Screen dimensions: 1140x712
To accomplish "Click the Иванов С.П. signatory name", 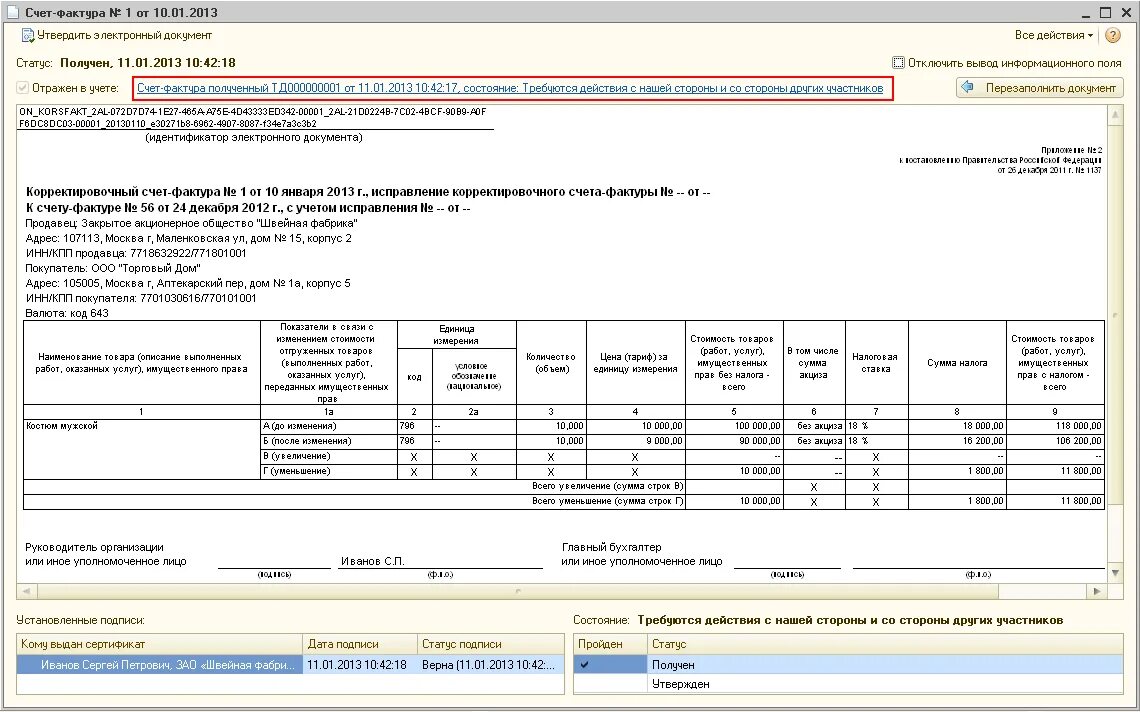I will [372, 561].
